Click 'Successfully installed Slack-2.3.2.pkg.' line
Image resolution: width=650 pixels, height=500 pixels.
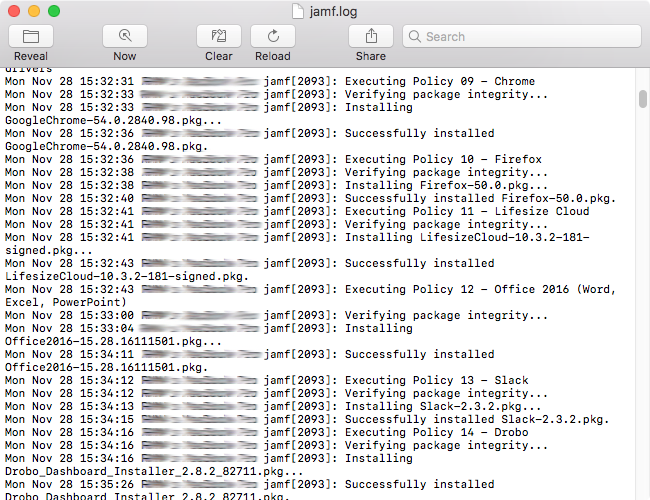[477, 419]
